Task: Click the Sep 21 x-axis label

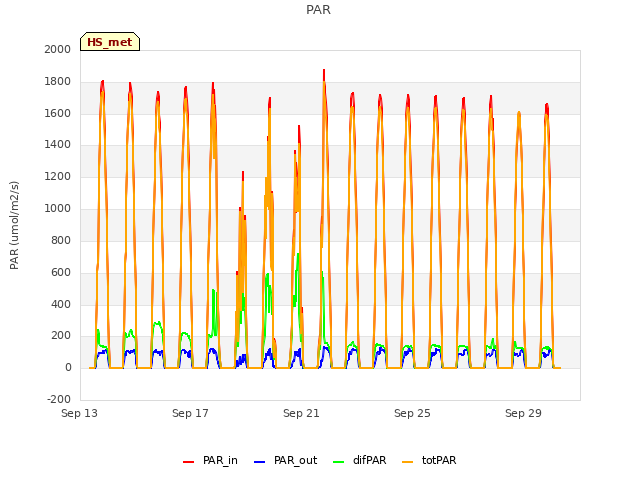Action: tap(301, 413)
